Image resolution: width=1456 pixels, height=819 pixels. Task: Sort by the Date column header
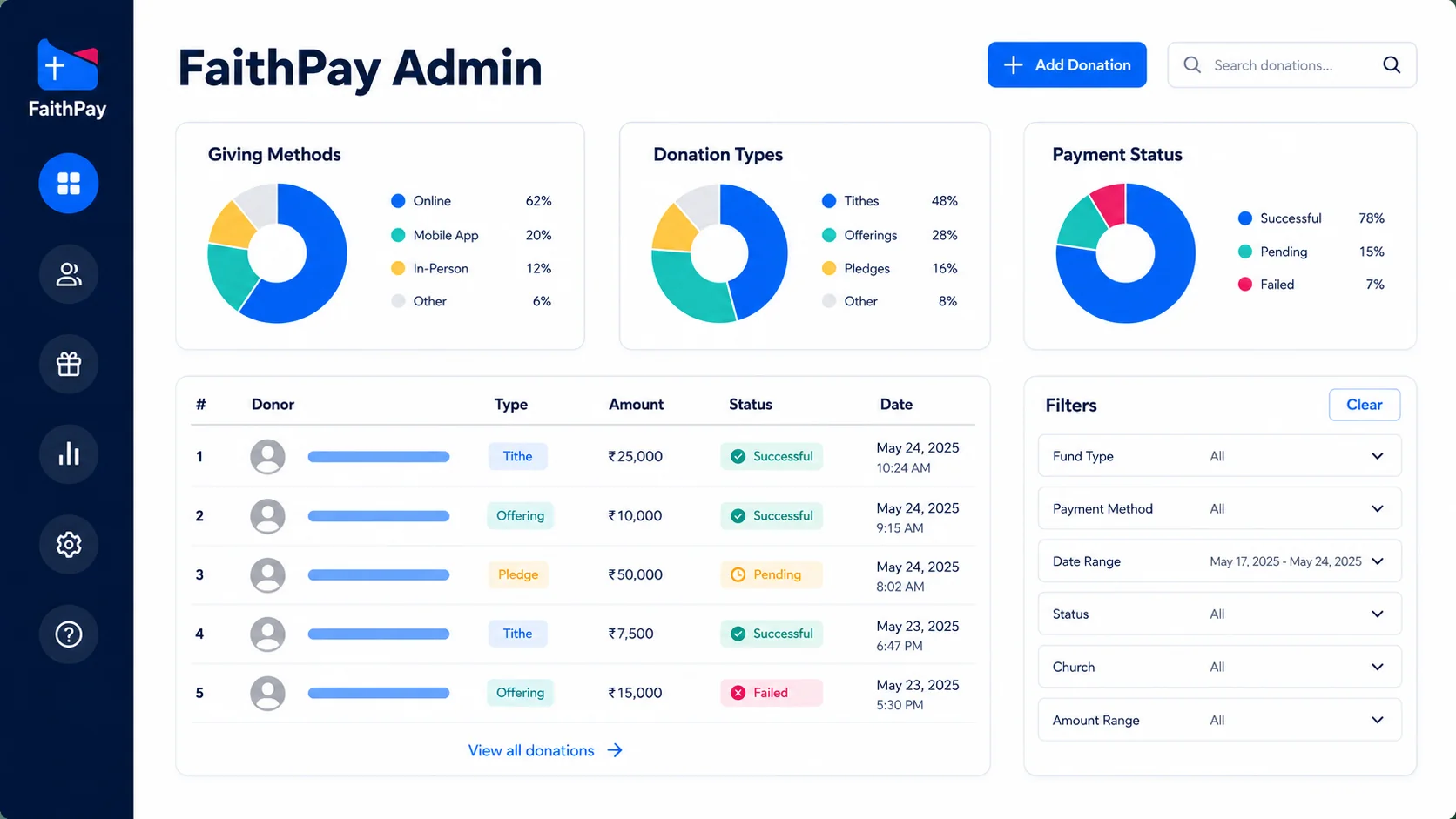click(896, 404)
